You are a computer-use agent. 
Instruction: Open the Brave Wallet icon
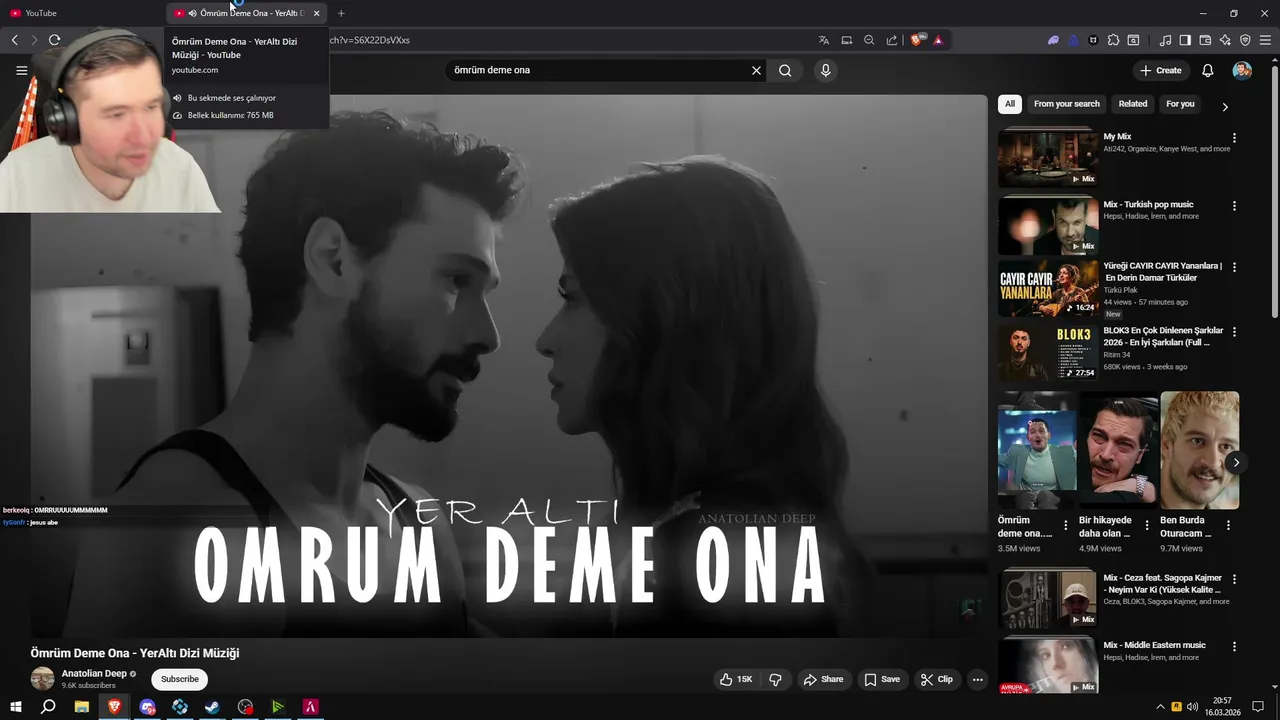click(x=1205, y=40)
